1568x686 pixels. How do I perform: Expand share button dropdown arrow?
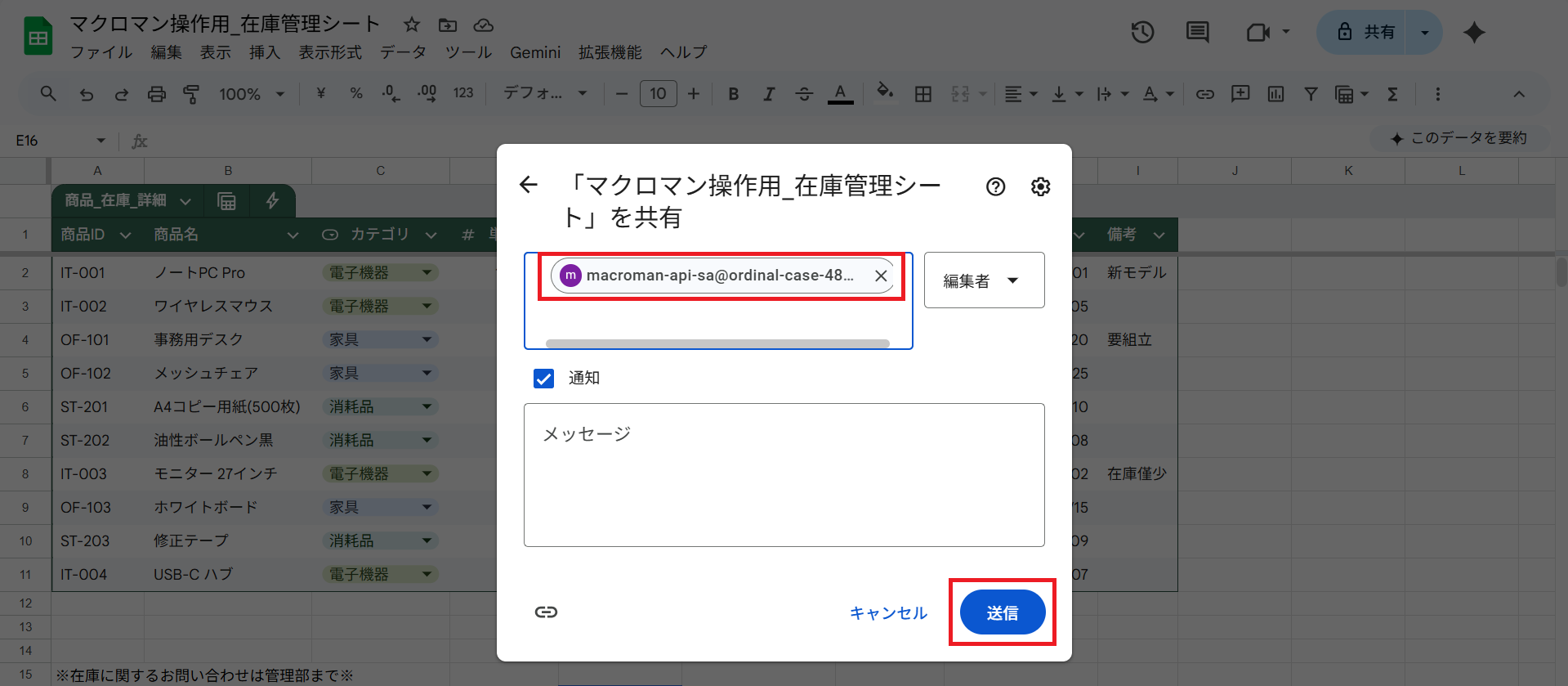1425,32
